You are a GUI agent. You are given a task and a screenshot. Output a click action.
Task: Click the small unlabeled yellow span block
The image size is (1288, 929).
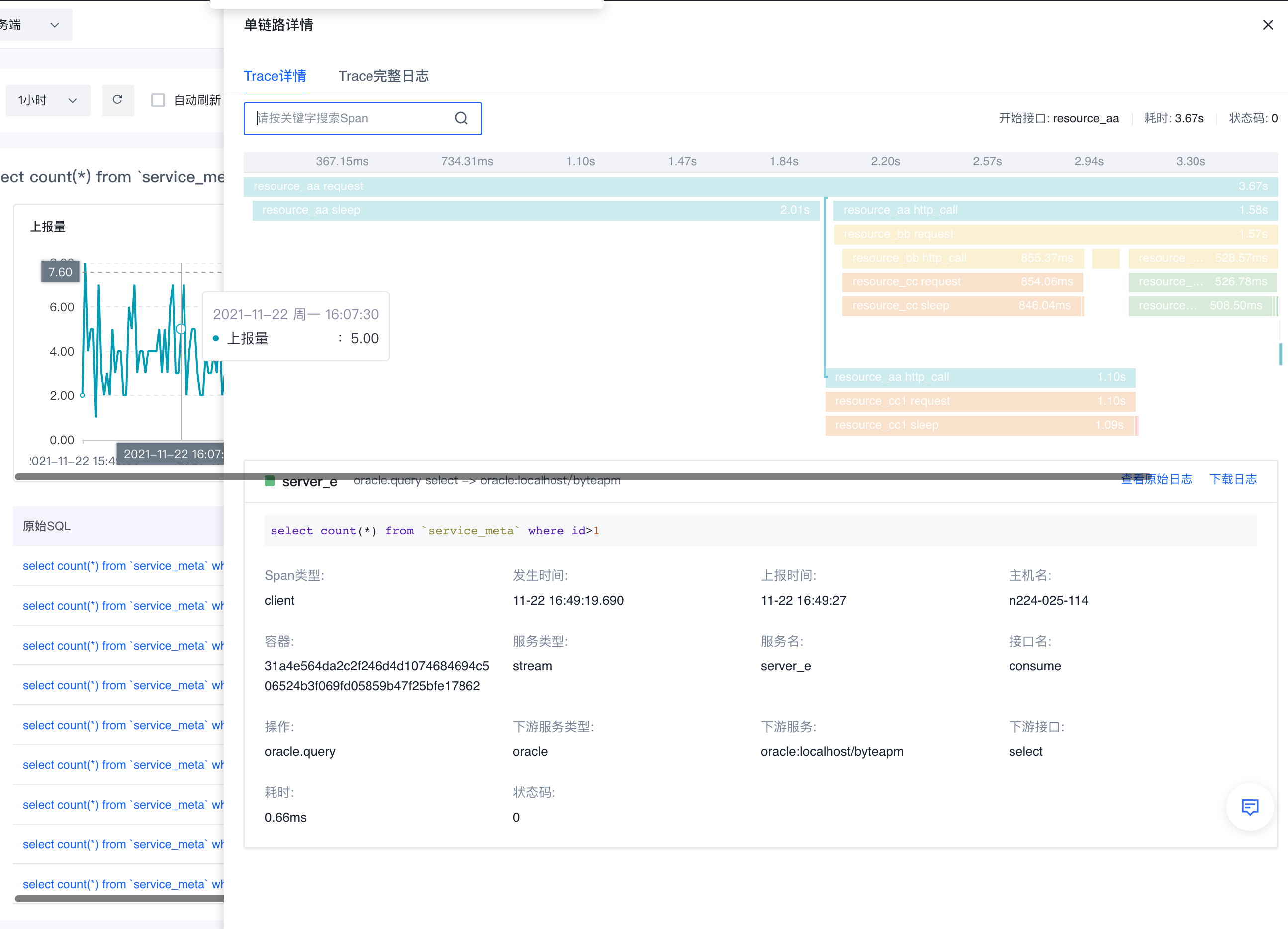1105,258
